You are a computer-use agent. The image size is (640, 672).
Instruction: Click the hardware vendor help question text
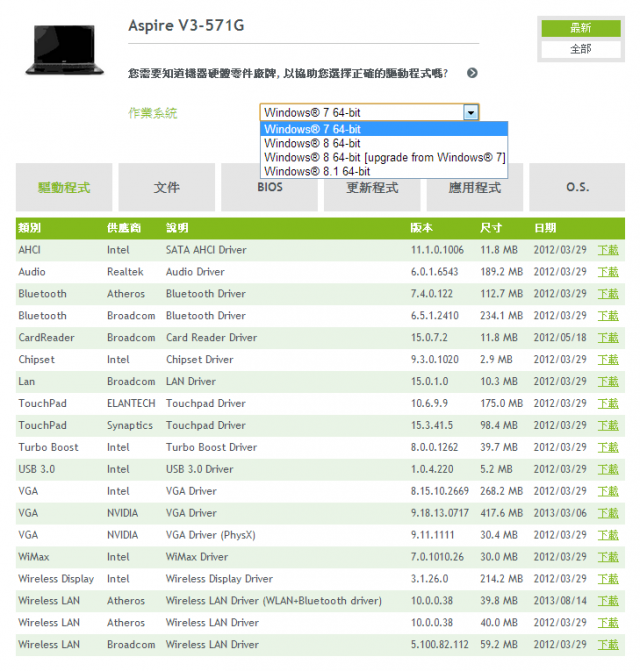[288, 73]
